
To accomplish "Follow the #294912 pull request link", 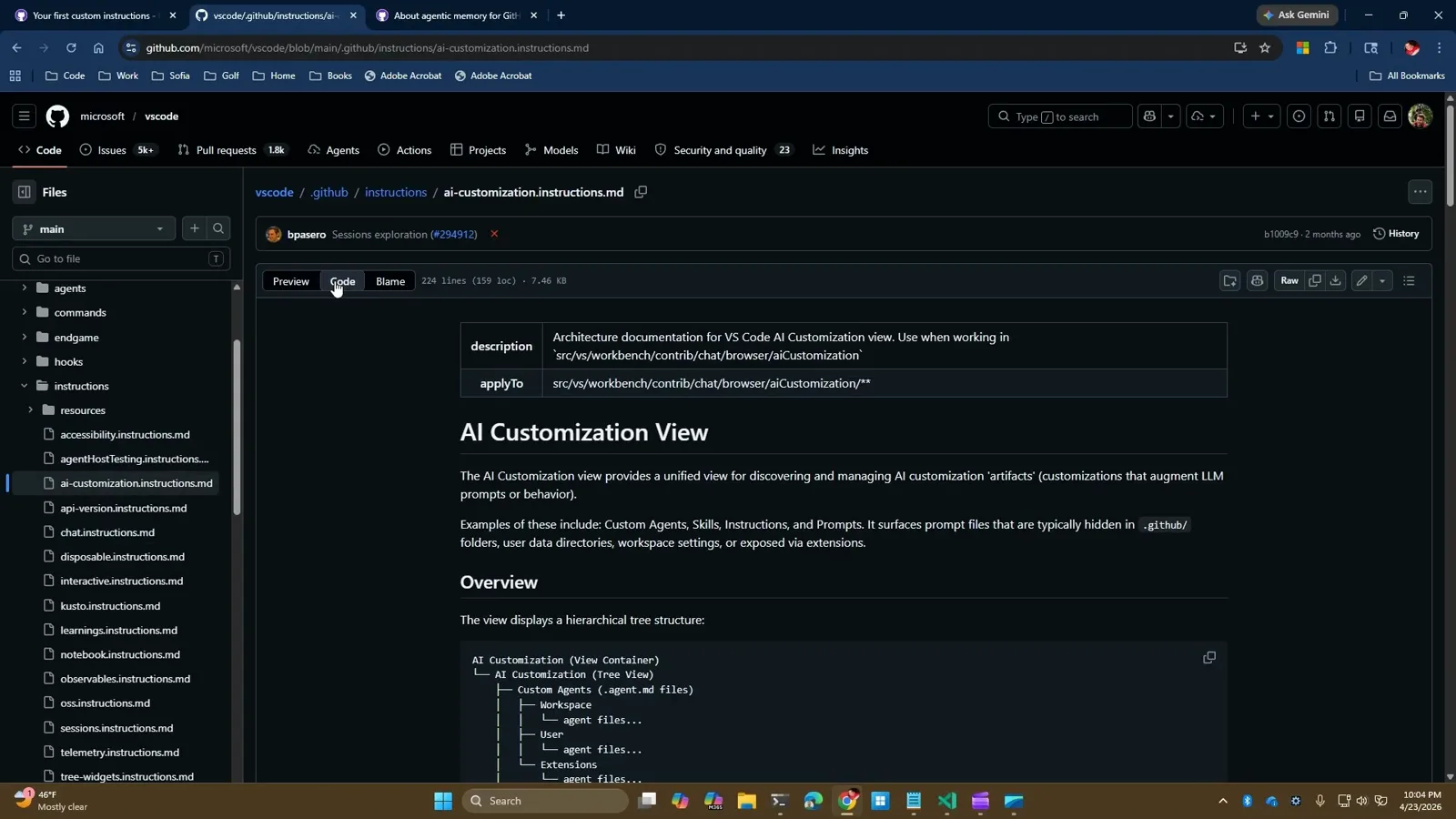I will pyautogui.click(x=453, y=235).
